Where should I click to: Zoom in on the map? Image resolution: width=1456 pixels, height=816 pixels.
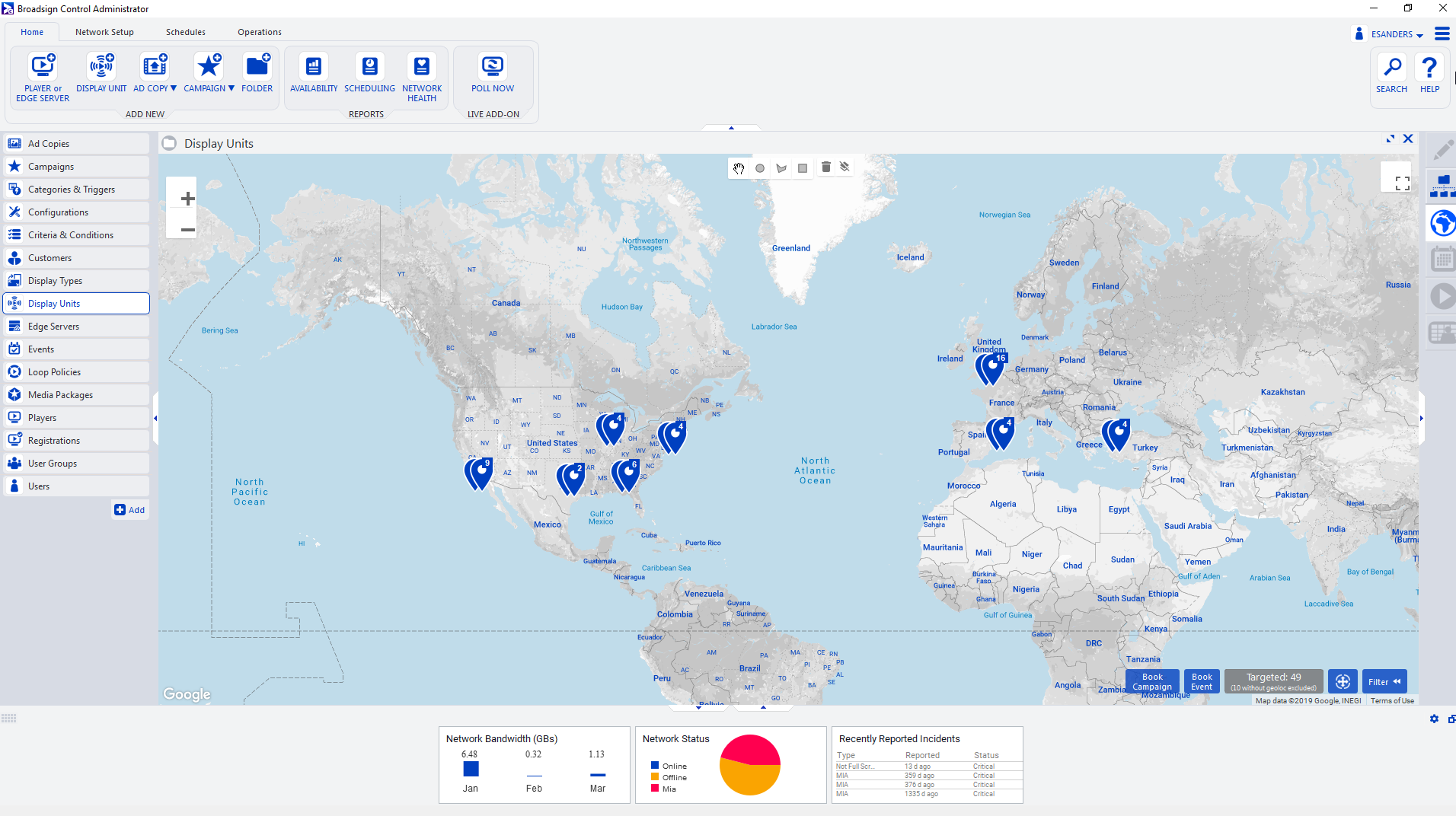click(187, 199)
